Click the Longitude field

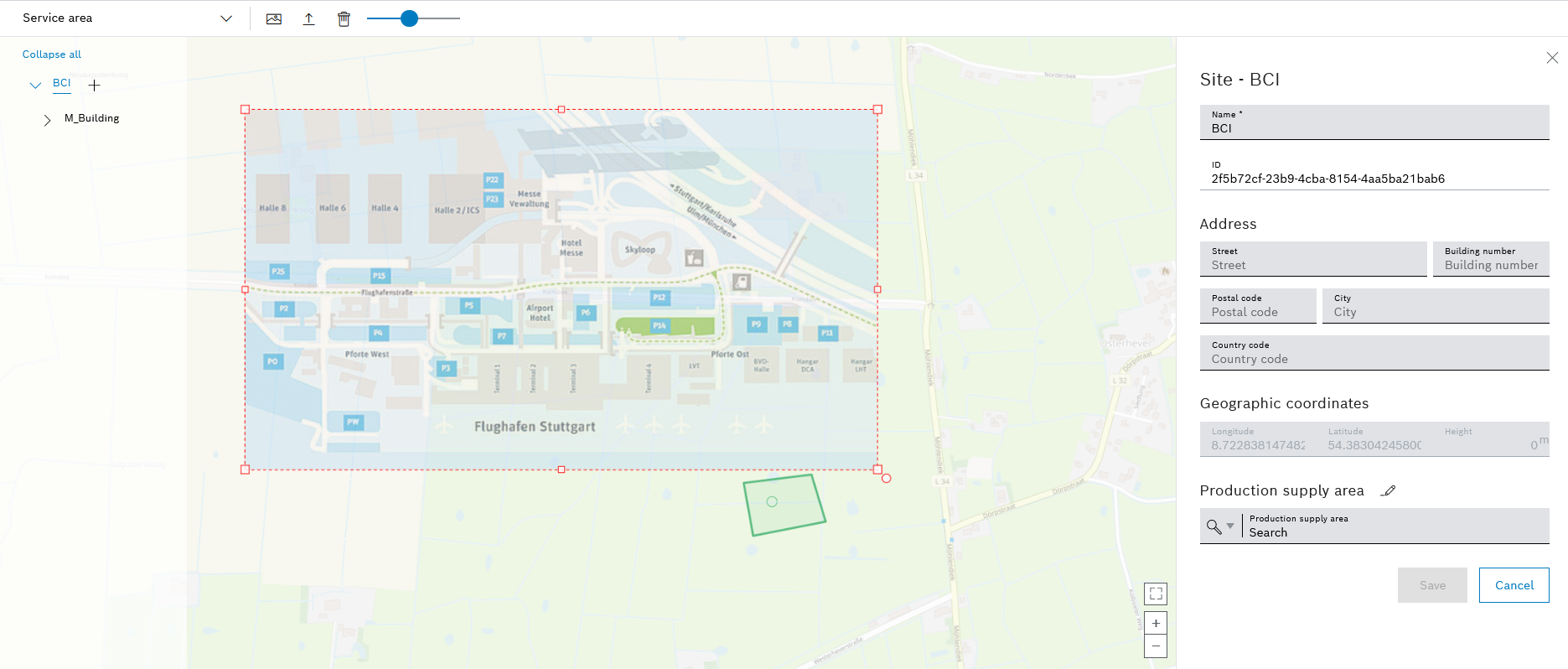1258,439
